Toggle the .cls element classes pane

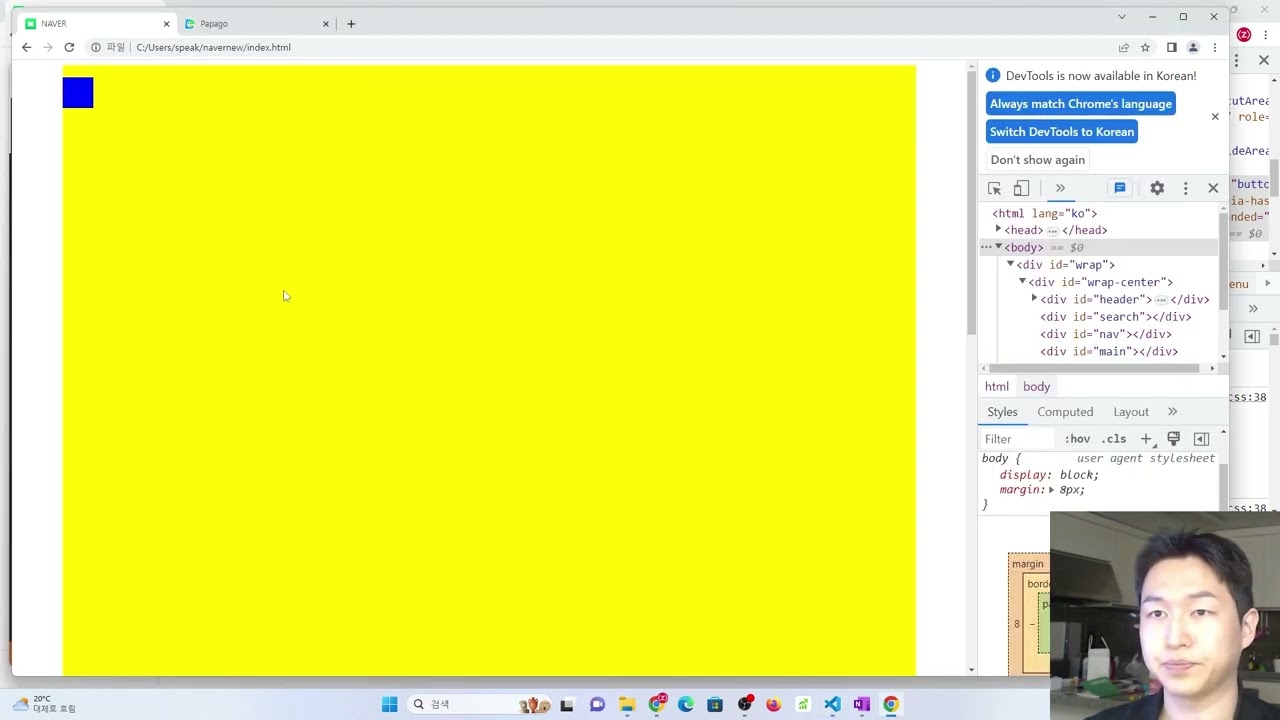[x=1114, y=439]
